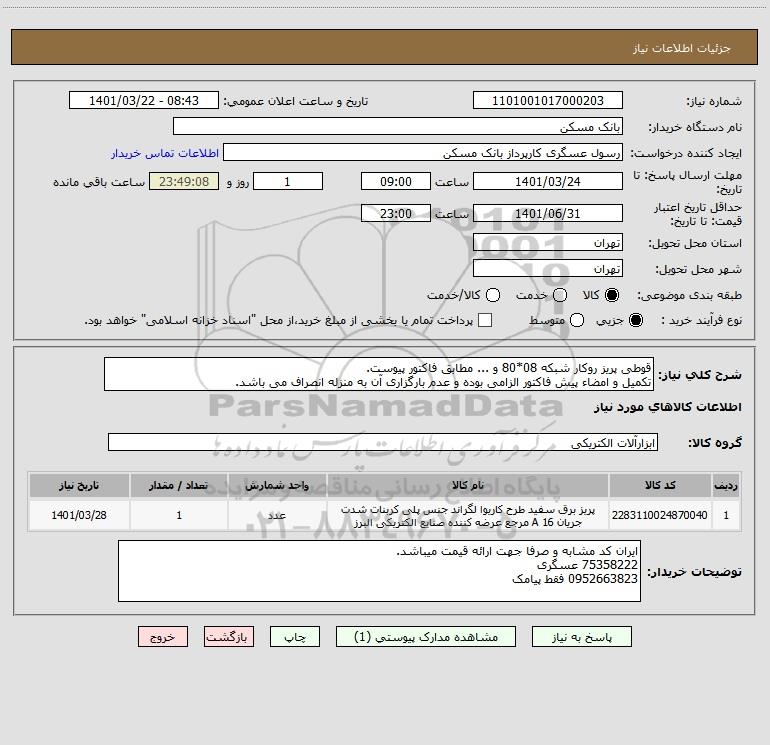770x745 pixels.
Task: Click the announcement date field 1401/03/22 - 08:43
Action: [144, 100]
